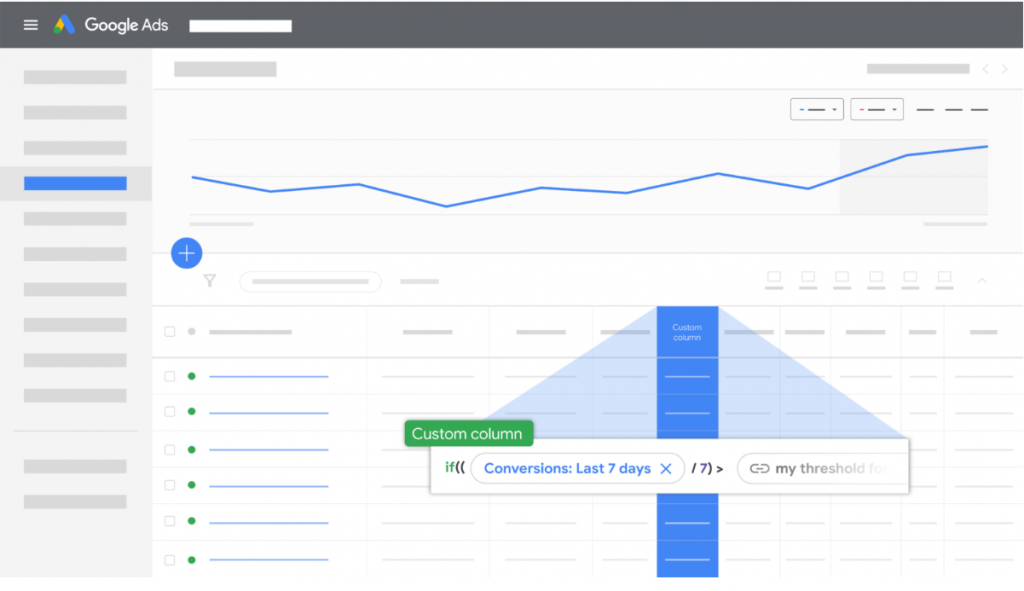Open the blue metric dropdown above chart

(x=817, y=109)
